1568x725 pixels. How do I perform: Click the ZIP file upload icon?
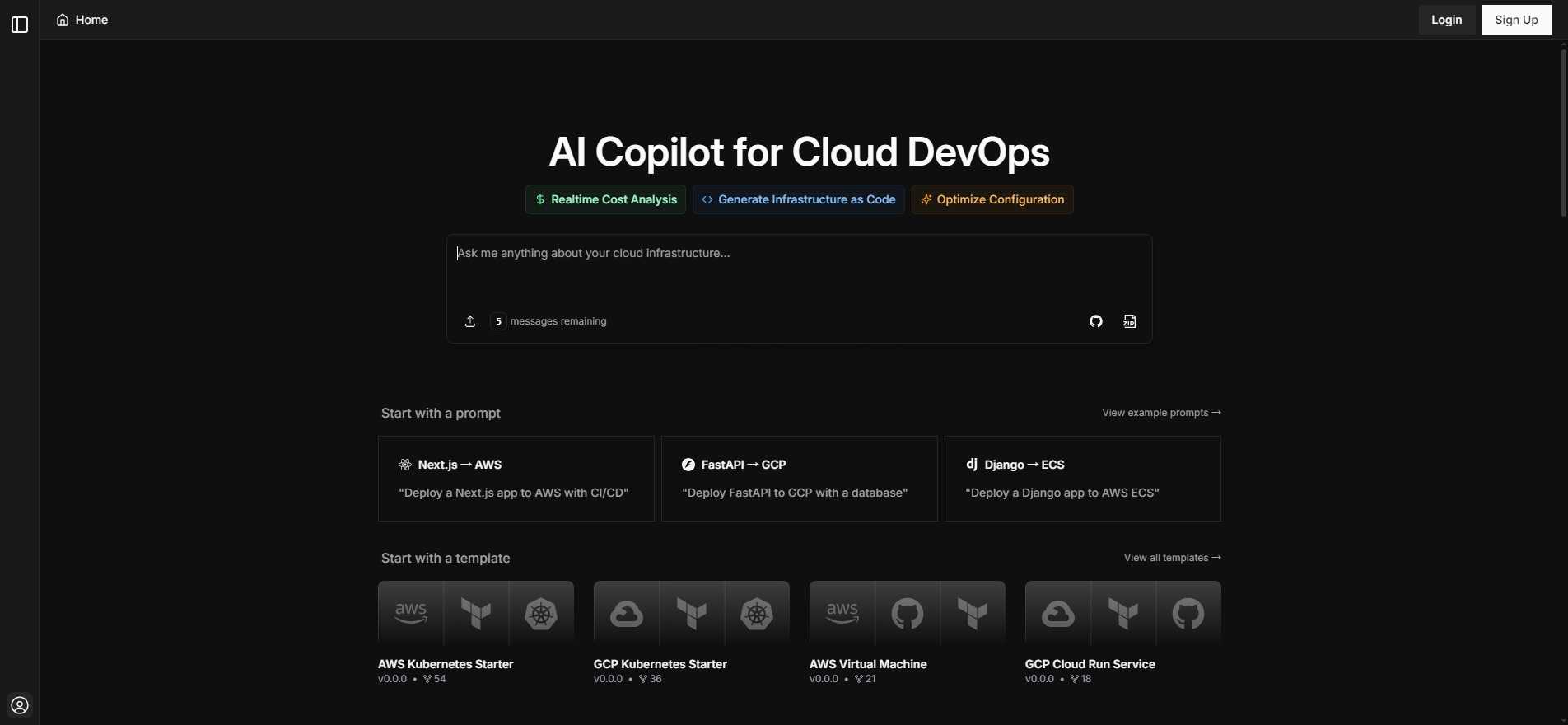click(x=1130, y=321)
